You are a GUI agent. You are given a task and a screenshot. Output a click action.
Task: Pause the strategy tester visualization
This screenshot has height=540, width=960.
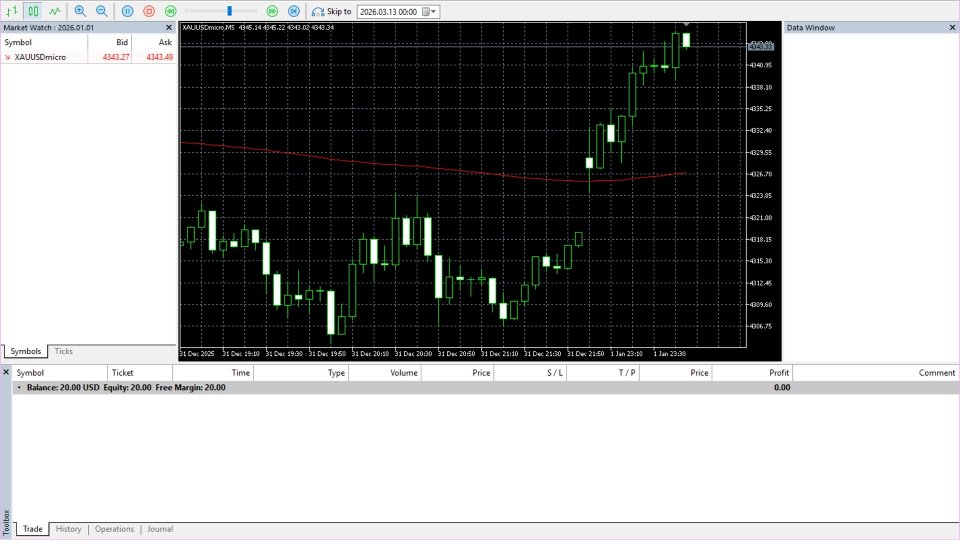click(x=127, y=11)
